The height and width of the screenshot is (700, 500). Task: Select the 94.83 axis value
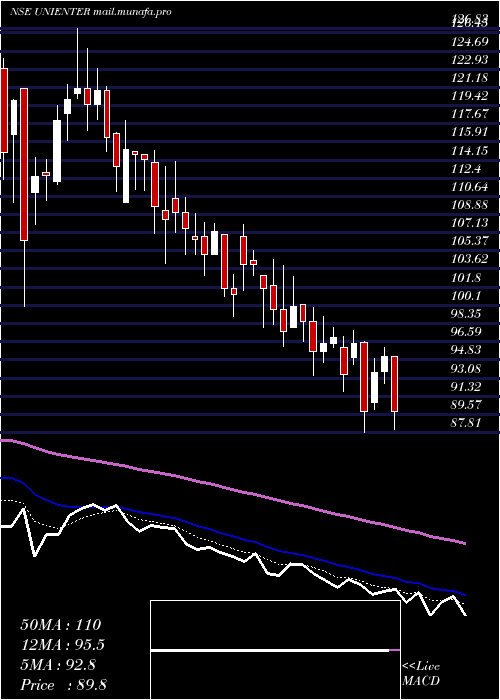[x=466, y=350]
